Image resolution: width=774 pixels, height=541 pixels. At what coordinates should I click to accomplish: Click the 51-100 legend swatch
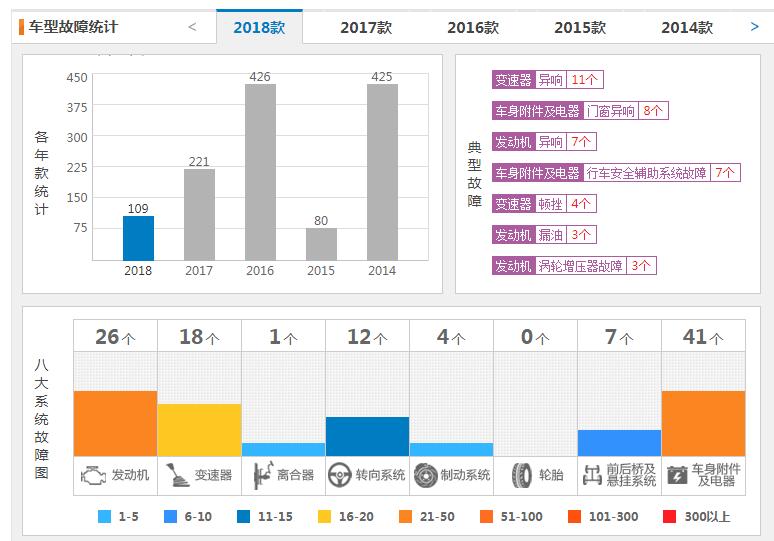point(486,516)
